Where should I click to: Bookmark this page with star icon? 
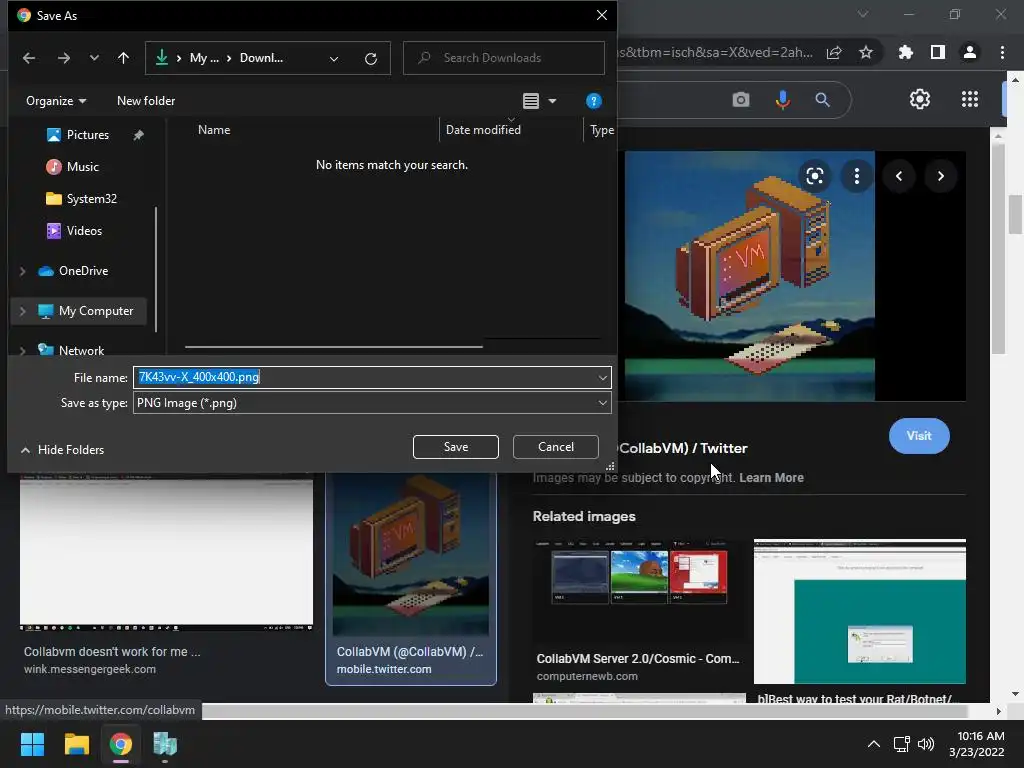point(866,52)
